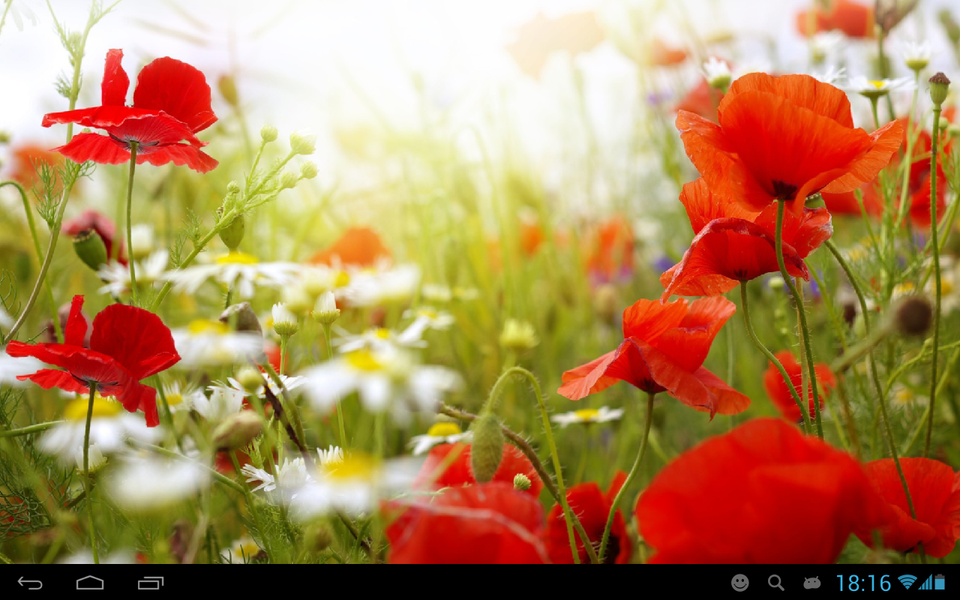Open quick settings via the 18:16 clock
This screenshot has width=960, height=600.
(862, 582)
